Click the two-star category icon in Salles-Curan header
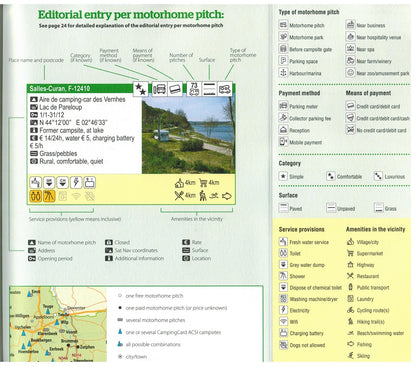416x367 pixels. 140,89
